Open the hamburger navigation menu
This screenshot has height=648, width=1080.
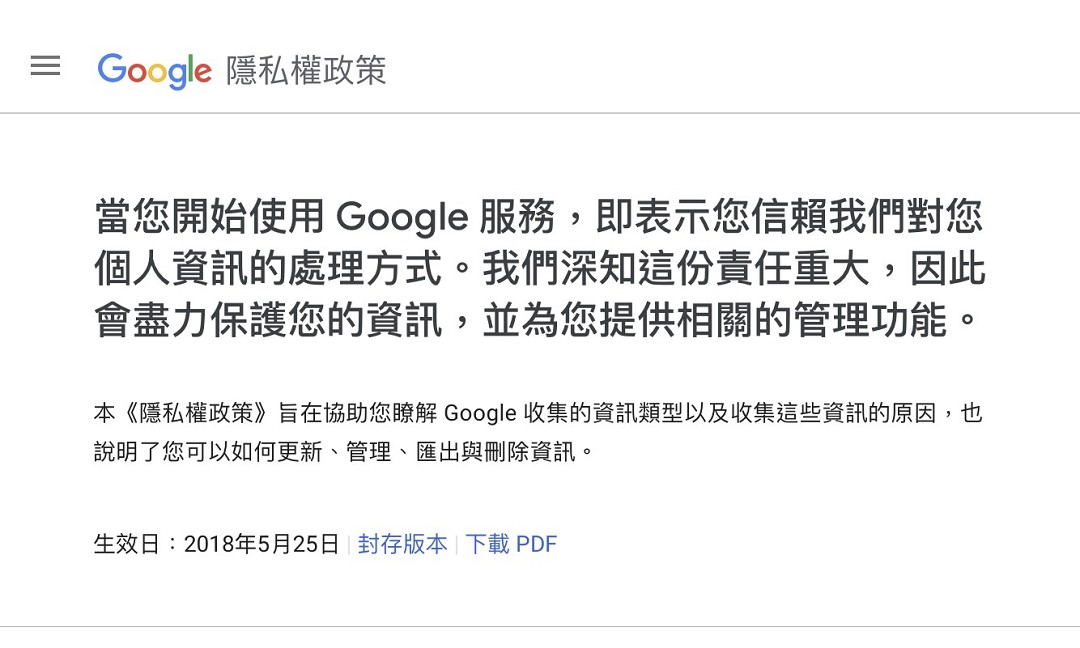[45, 66]
